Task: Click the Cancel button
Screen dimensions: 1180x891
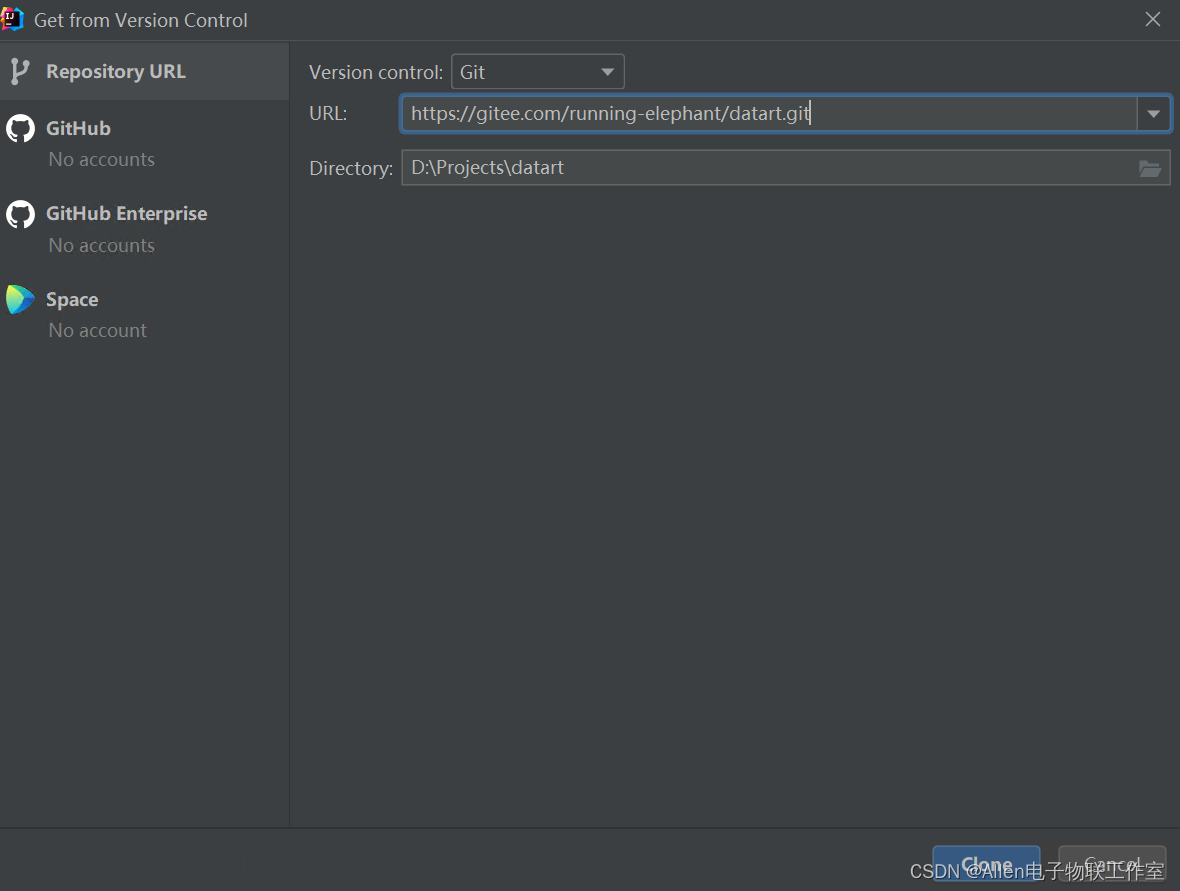Action: click(x=1112, y=863)
